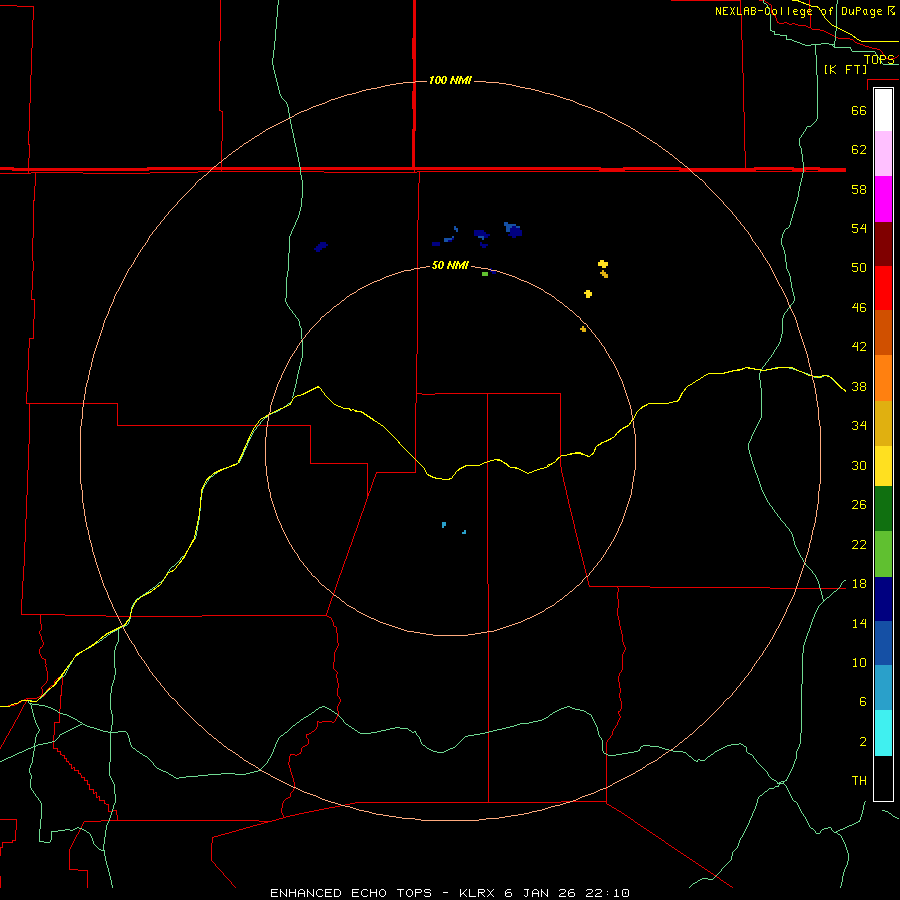Click the [K FT] units label
The width and height of the screenshot is (900, 900).
[x=845, y=69]
